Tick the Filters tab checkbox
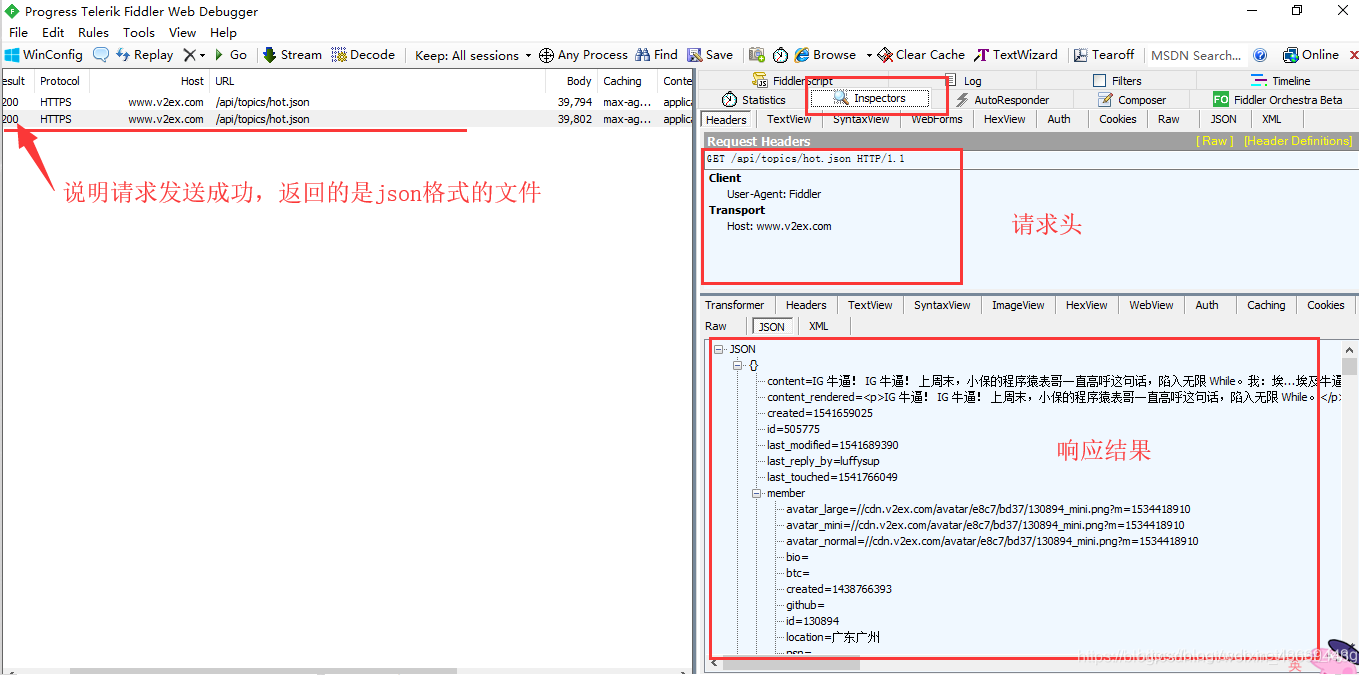This screenshot has height=675, width=1359. tap(1100, 81)
